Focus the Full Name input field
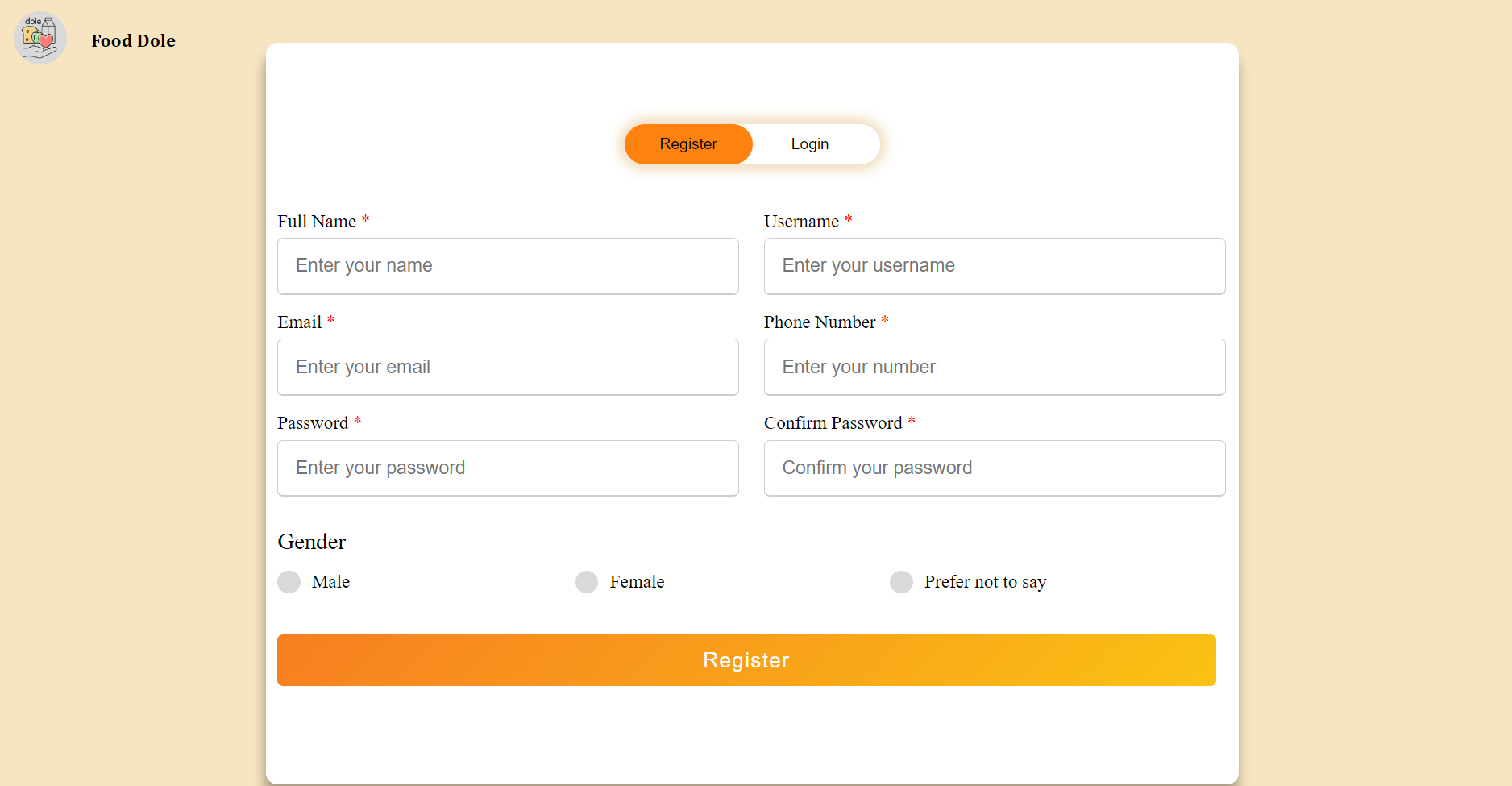This screenshot has height=786, width=1512. point(508,266)
